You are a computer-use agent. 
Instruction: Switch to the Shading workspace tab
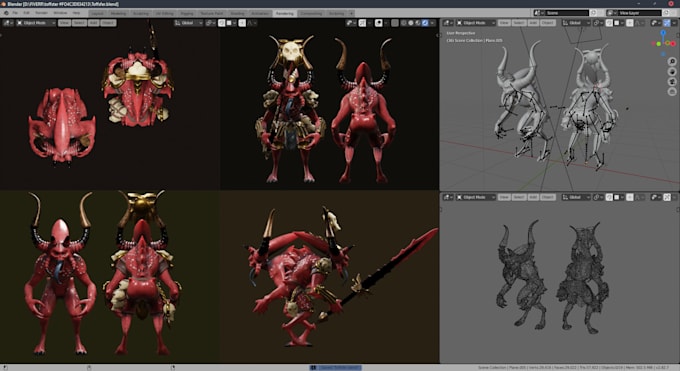[237, 13]
